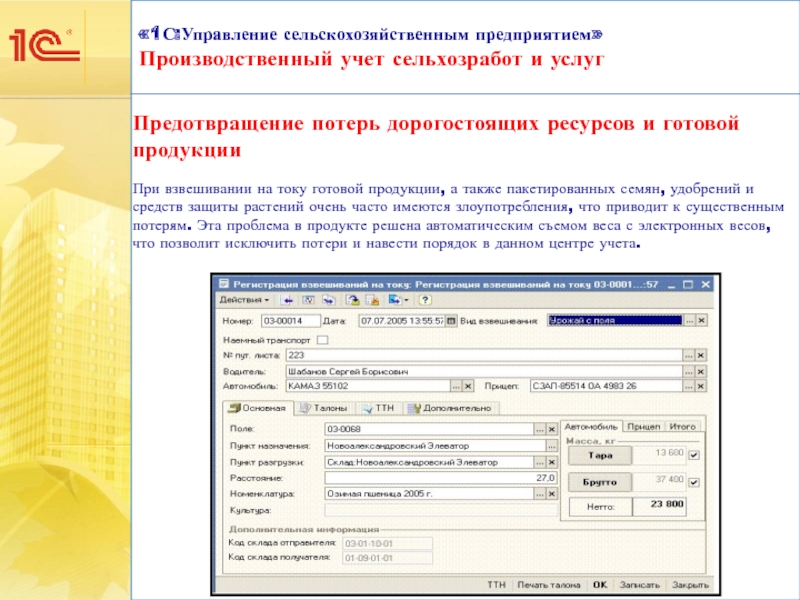Open help with the question mark icon

click(425, 300)
